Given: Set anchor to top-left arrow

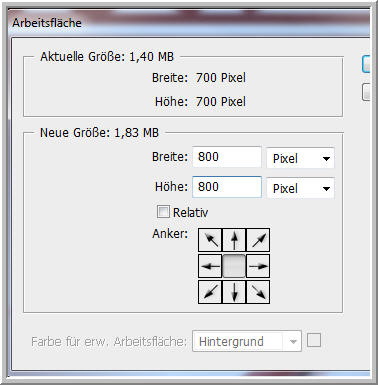Looking at the screenshot, I should (x=210, y=240).
